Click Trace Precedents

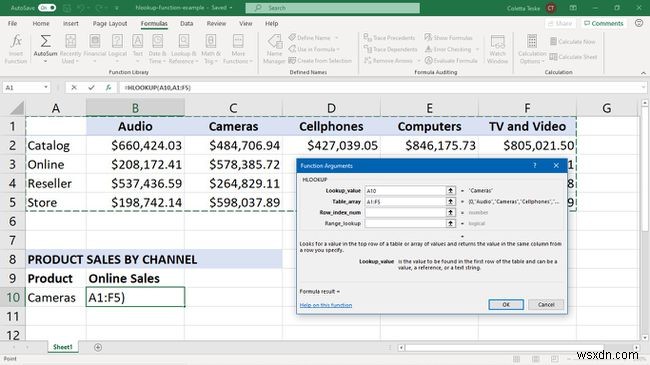click(x=389, y=38)
